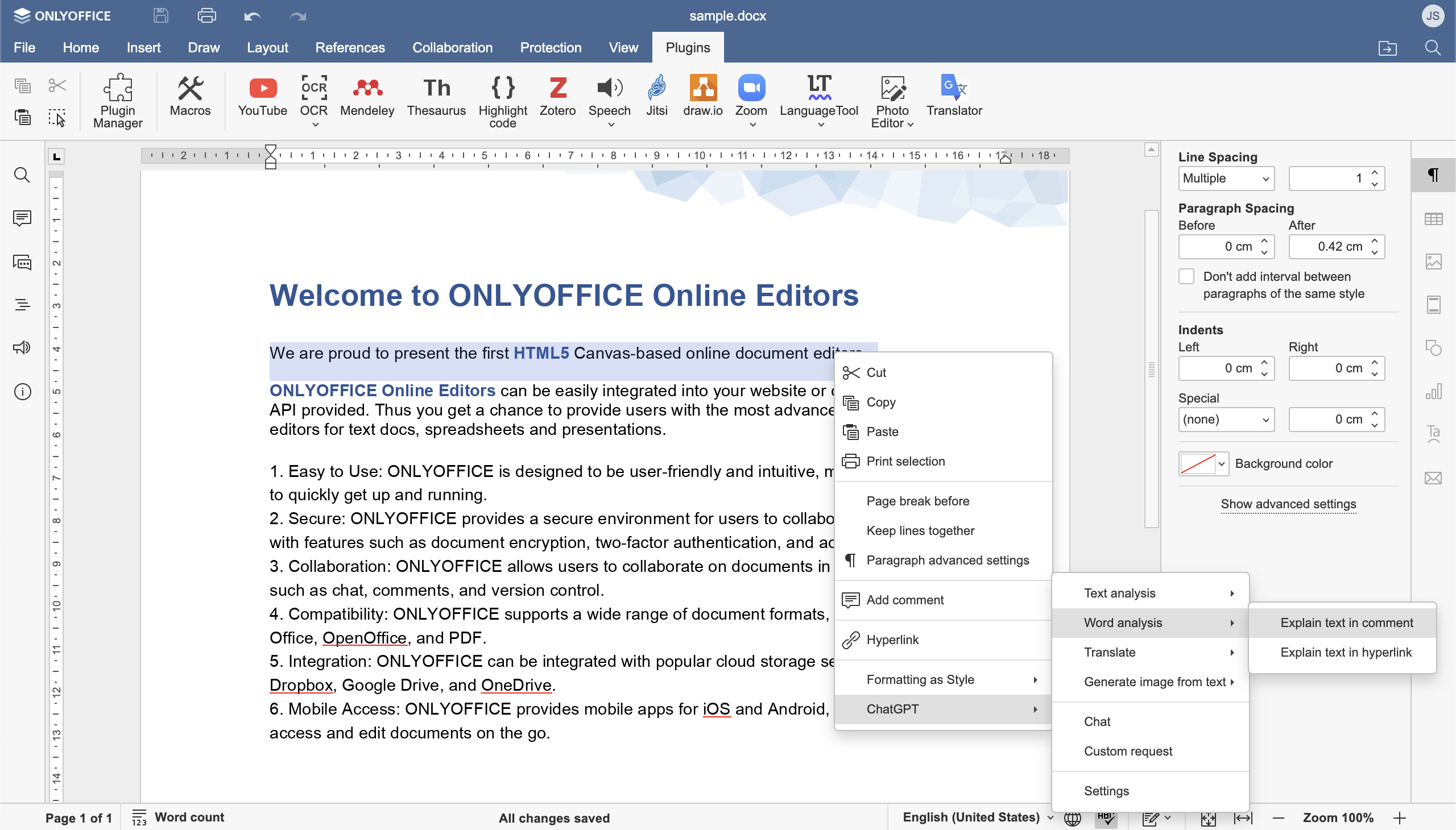This screenshot has height=830, width=1456.
Task: Open the draw.io plugin
Action: click(702, 96)
